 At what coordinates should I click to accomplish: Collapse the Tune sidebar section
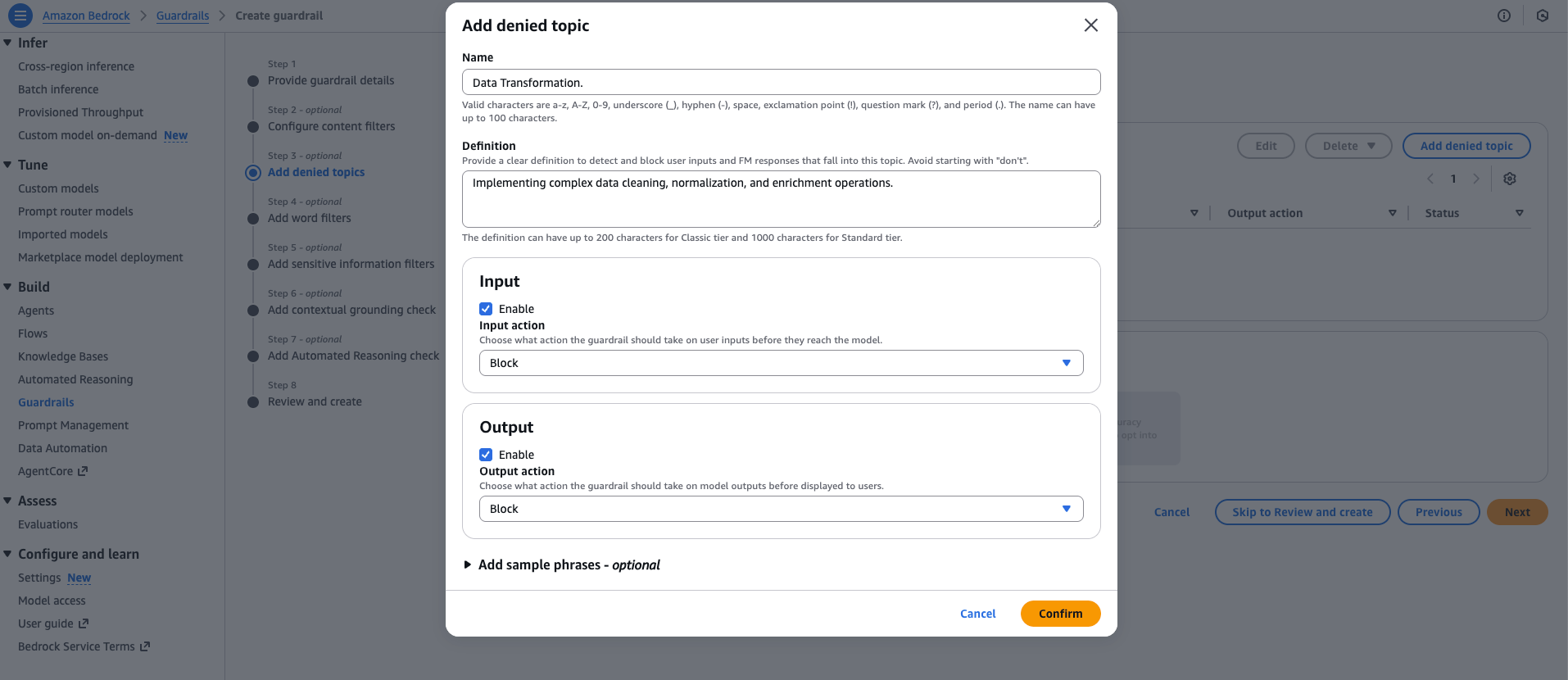(7, 165)
